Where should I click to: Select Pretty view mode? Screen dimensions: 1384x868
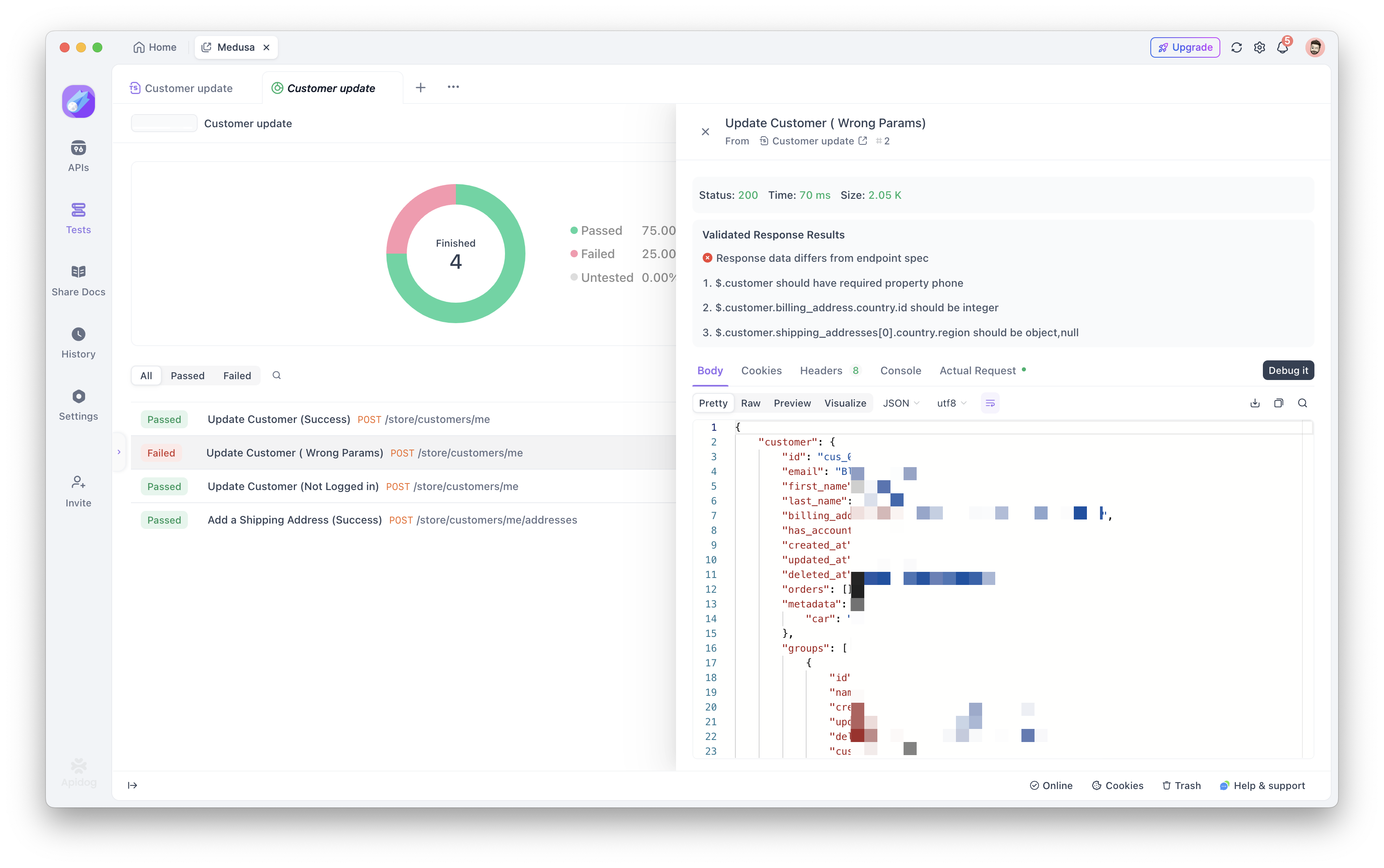(x=713, y=403)
